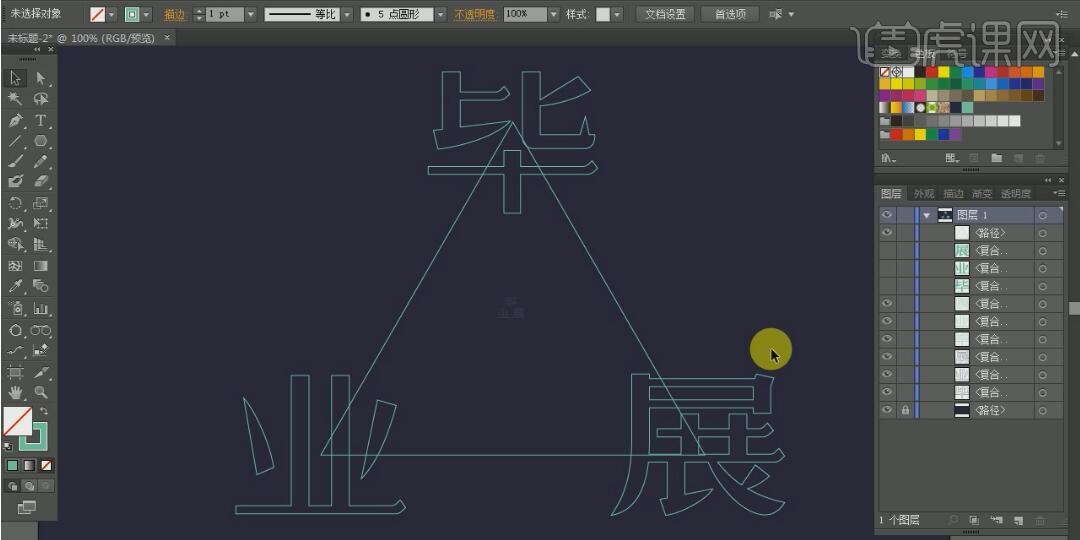1080x540 pixels.
Task: Select the Type tool
Action: (41, 120)
